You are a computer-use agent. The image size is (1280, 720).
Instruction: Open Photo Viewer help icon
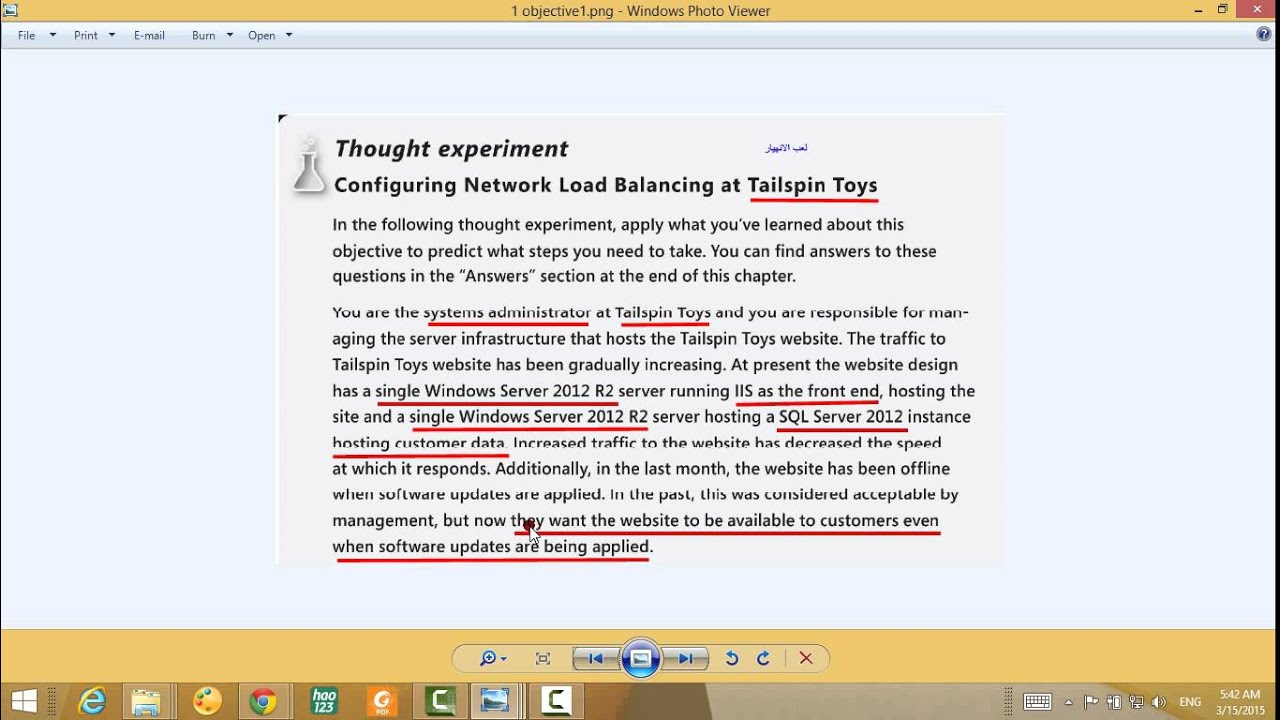(x=1264, y=34)
